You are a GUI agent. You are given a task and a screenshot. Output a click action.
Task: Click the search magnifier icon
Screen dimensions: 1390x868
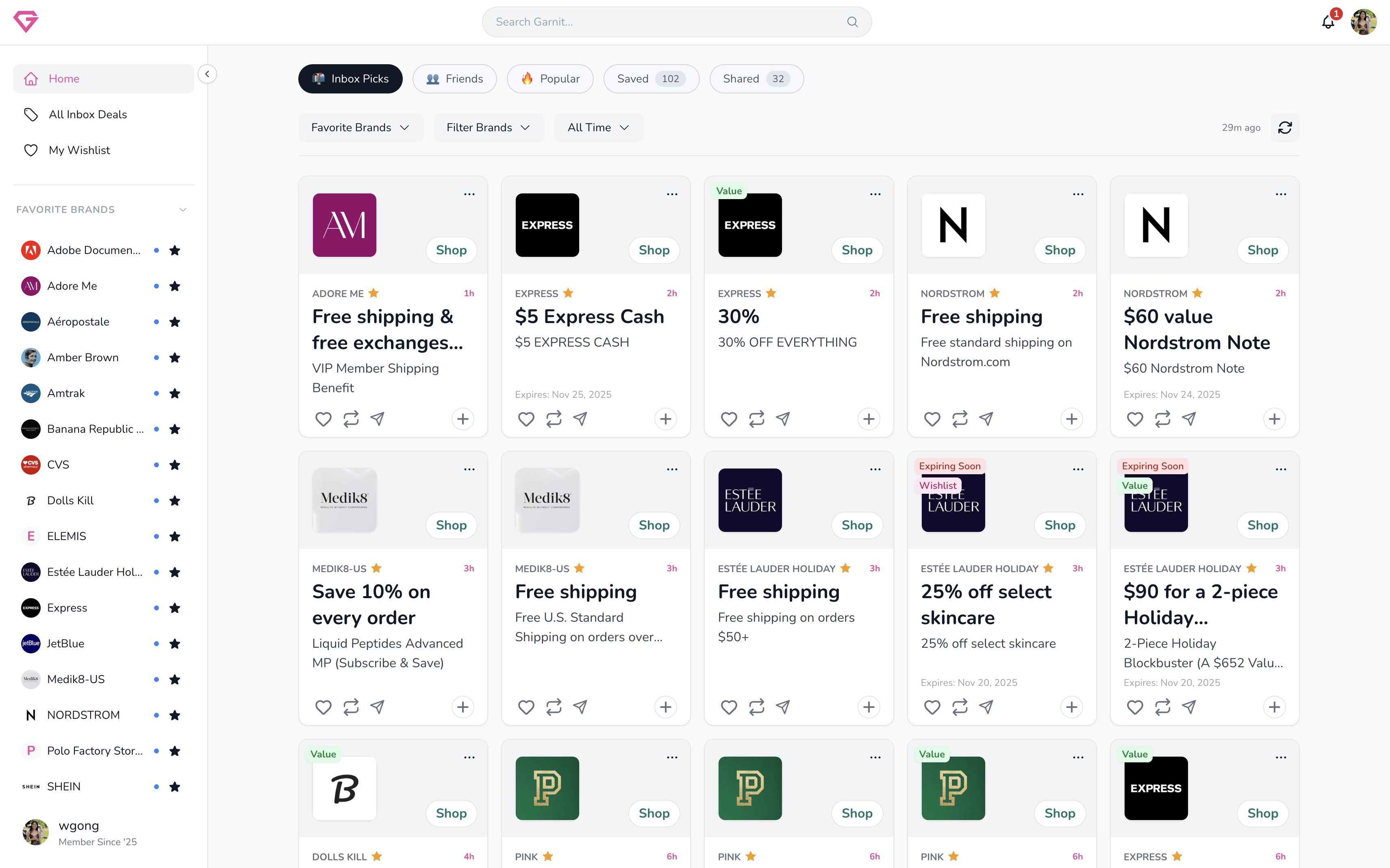852,22
